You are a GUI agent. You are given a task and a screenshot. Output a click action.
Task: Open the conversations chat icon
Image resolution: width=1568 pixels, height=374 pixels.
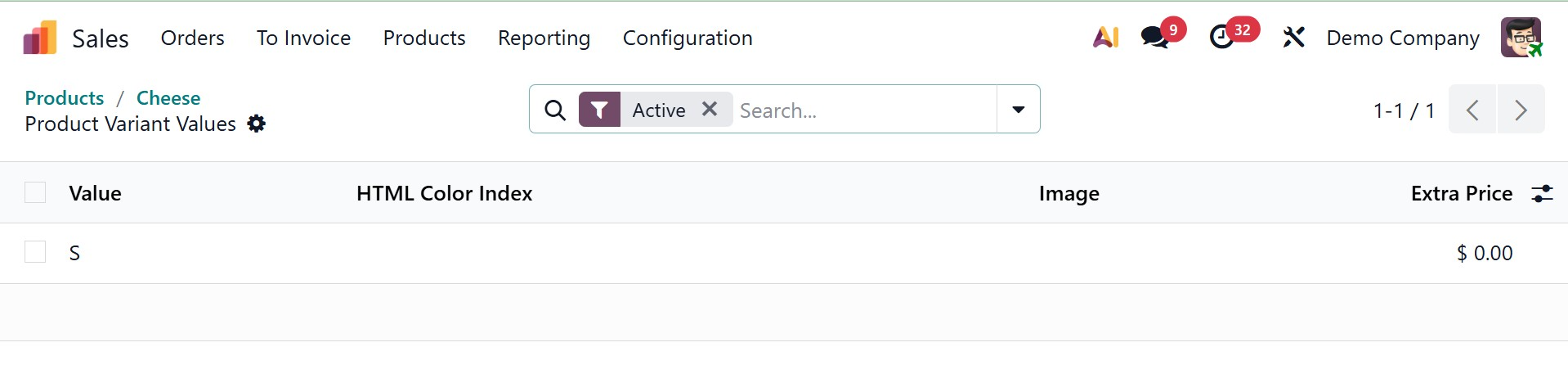(1154, 38)
